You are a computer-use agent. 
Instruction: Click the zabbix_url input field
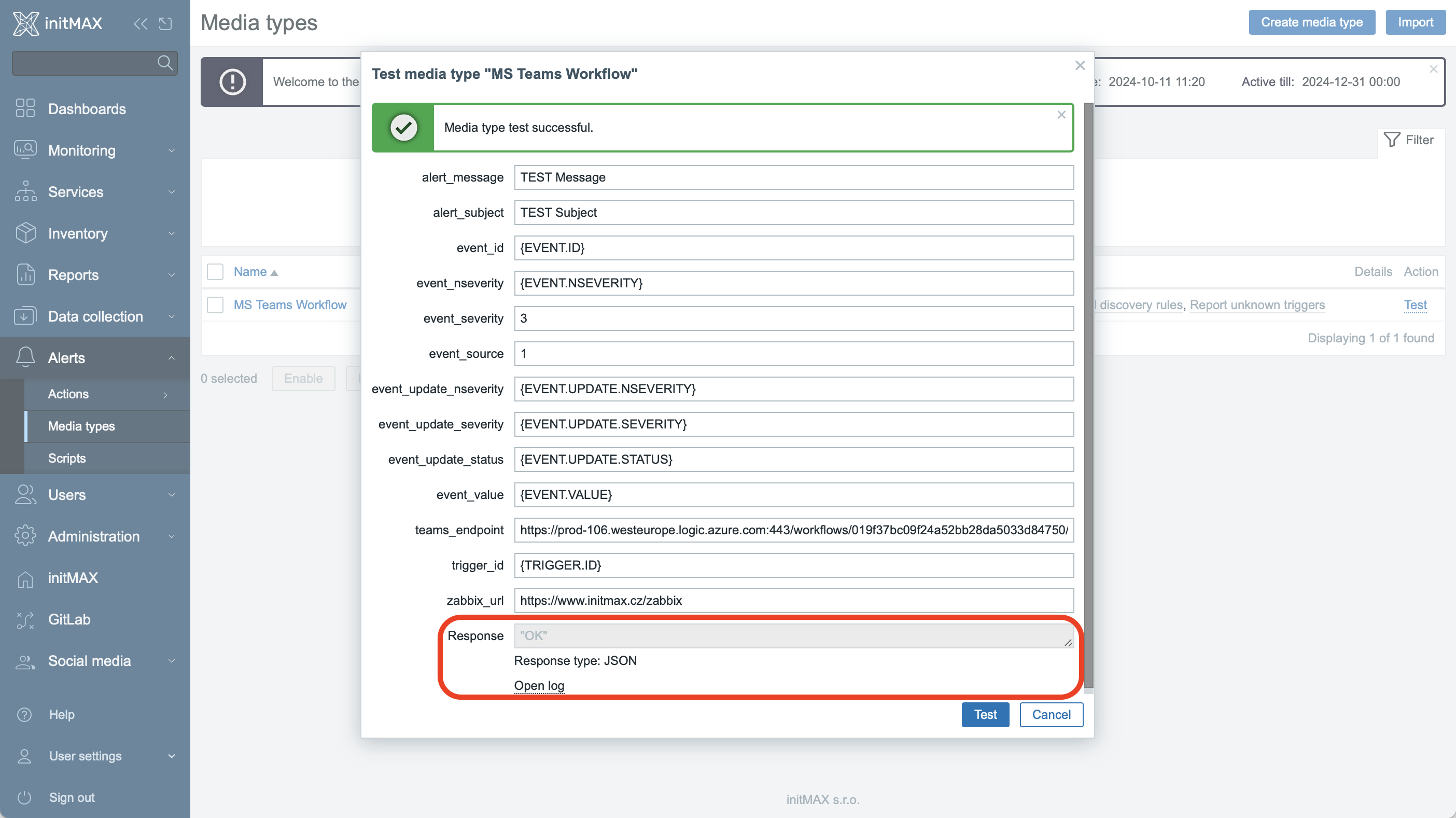pos(793,600)
